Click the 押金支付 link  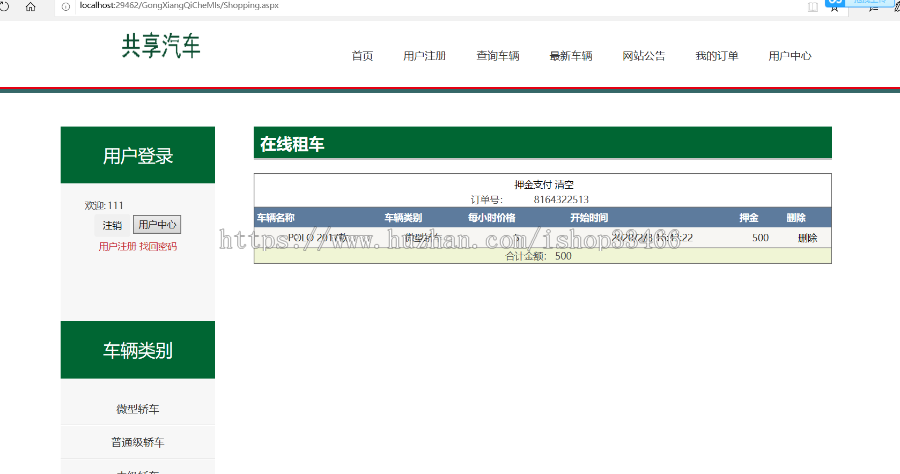click(533, 184)
